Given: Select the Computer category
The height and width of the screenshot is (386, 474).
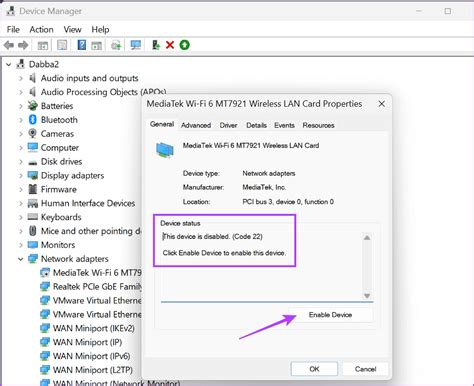Looking at the screenshot, I should (60, 148).
